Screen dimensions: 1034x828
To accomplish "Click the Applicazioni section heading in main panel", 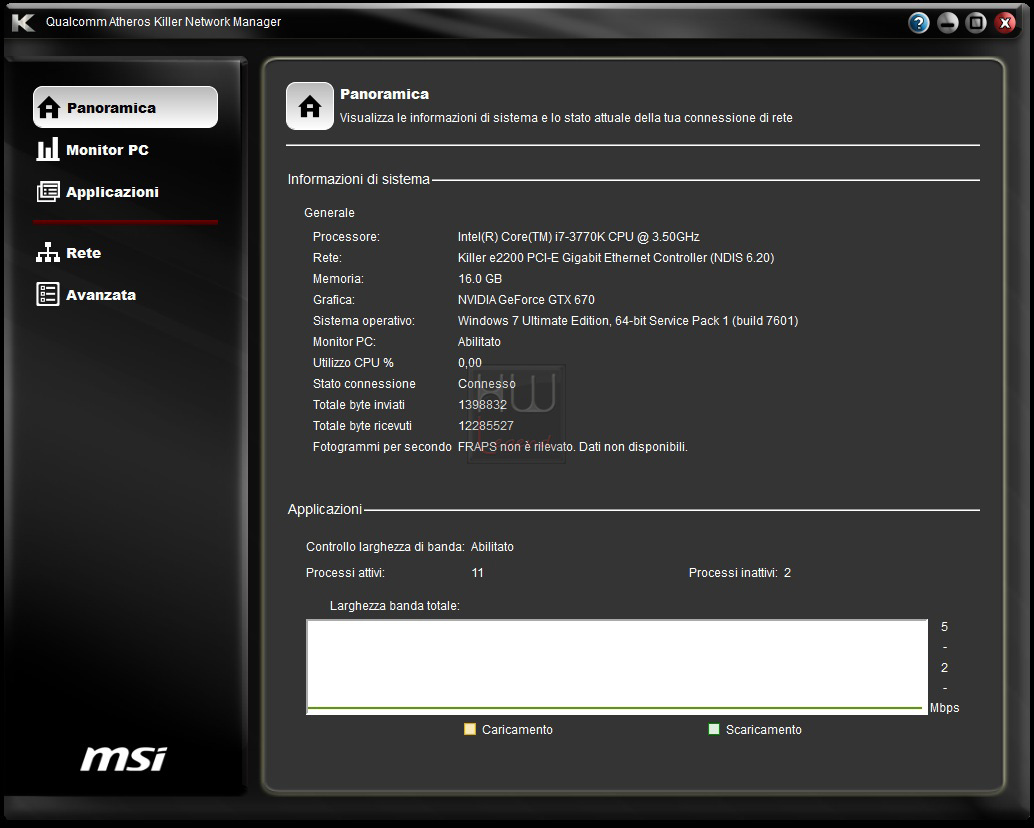I will tap(324, 510).
